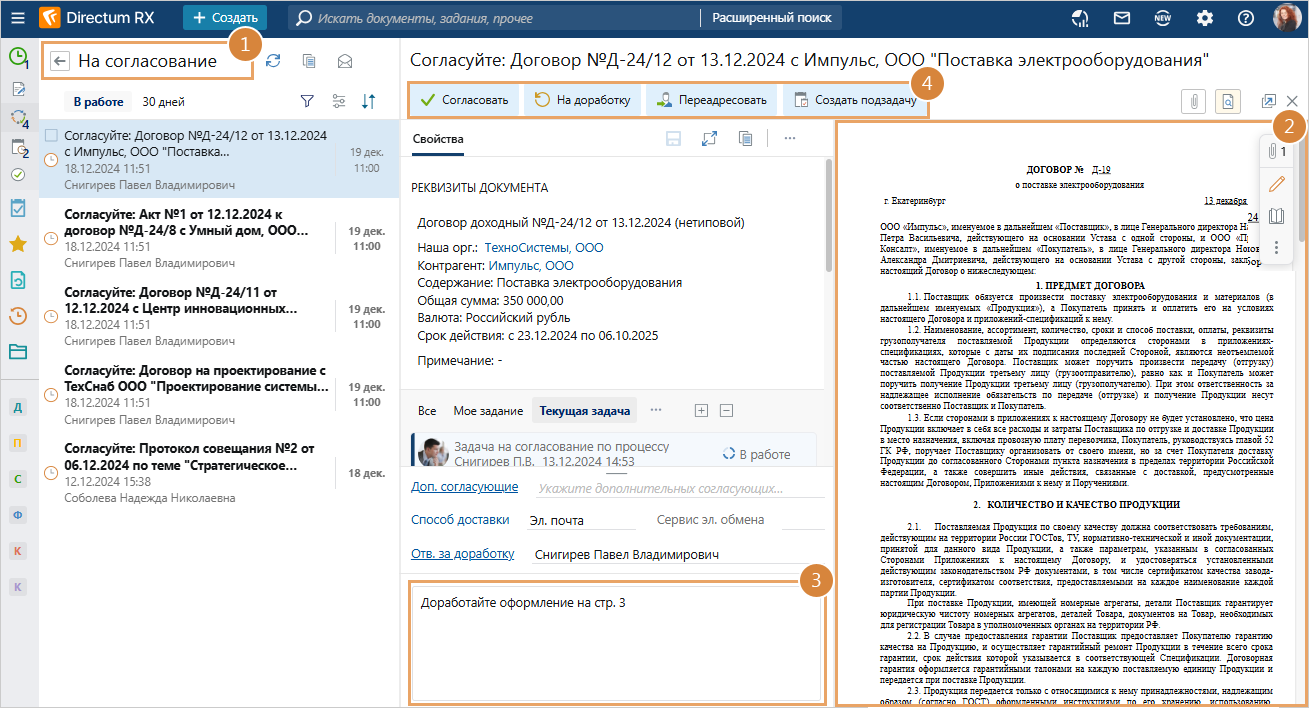Go back from the На согласование folder
This screenshot has height=708, width=1309.
61,61
